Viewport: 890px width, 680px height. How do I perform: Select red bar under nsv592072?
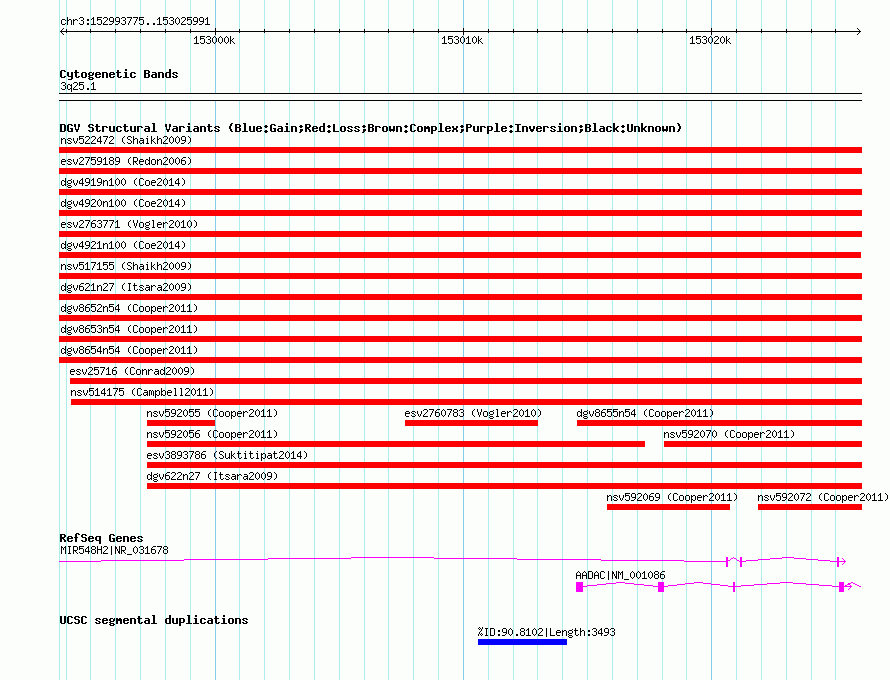(x=810, y=507)
